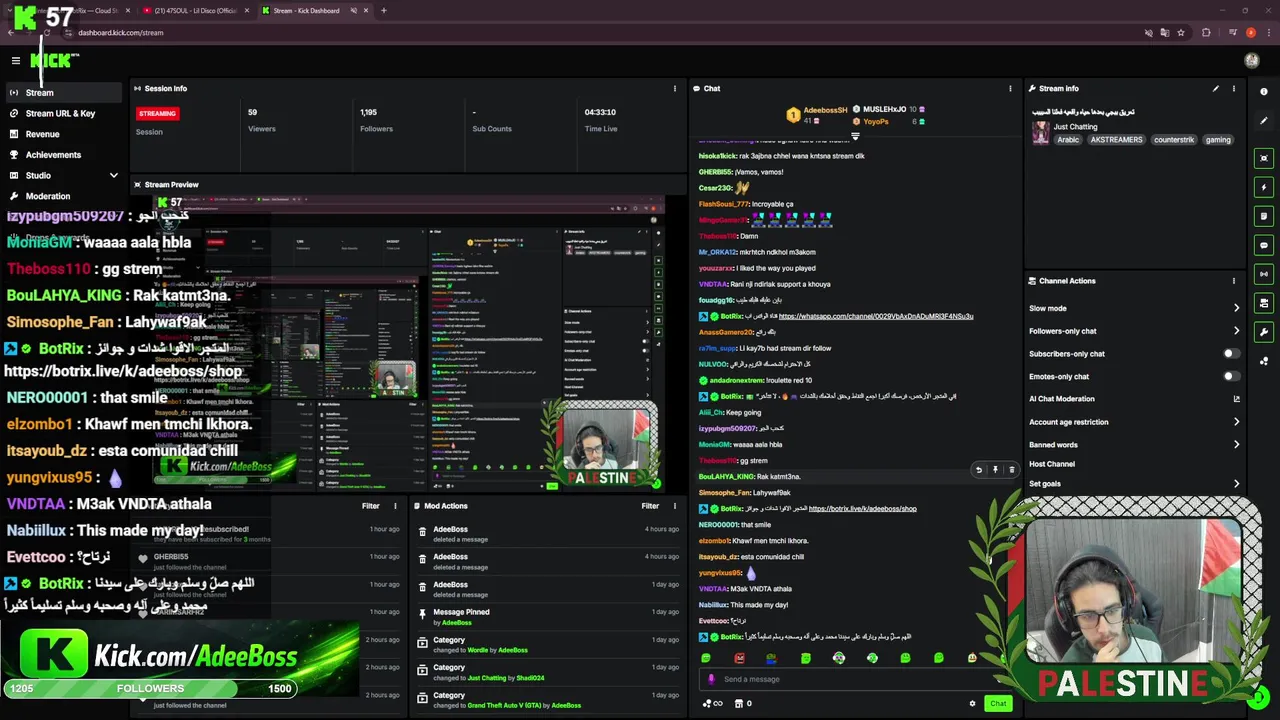This screenshot has height=720, width=1280.
Task: Click the three-dots cluster icon at rail bottom
Action: click(x=1264, y=361)
